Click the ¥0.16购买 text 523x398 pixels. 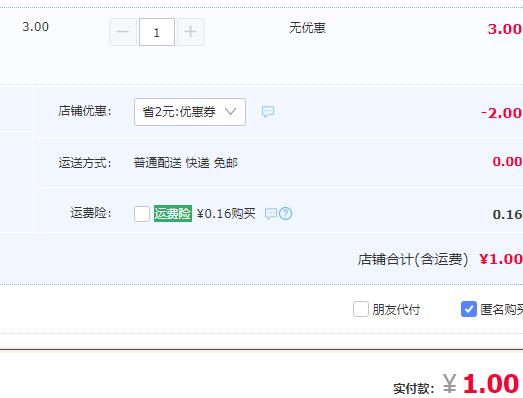(226, 214)
